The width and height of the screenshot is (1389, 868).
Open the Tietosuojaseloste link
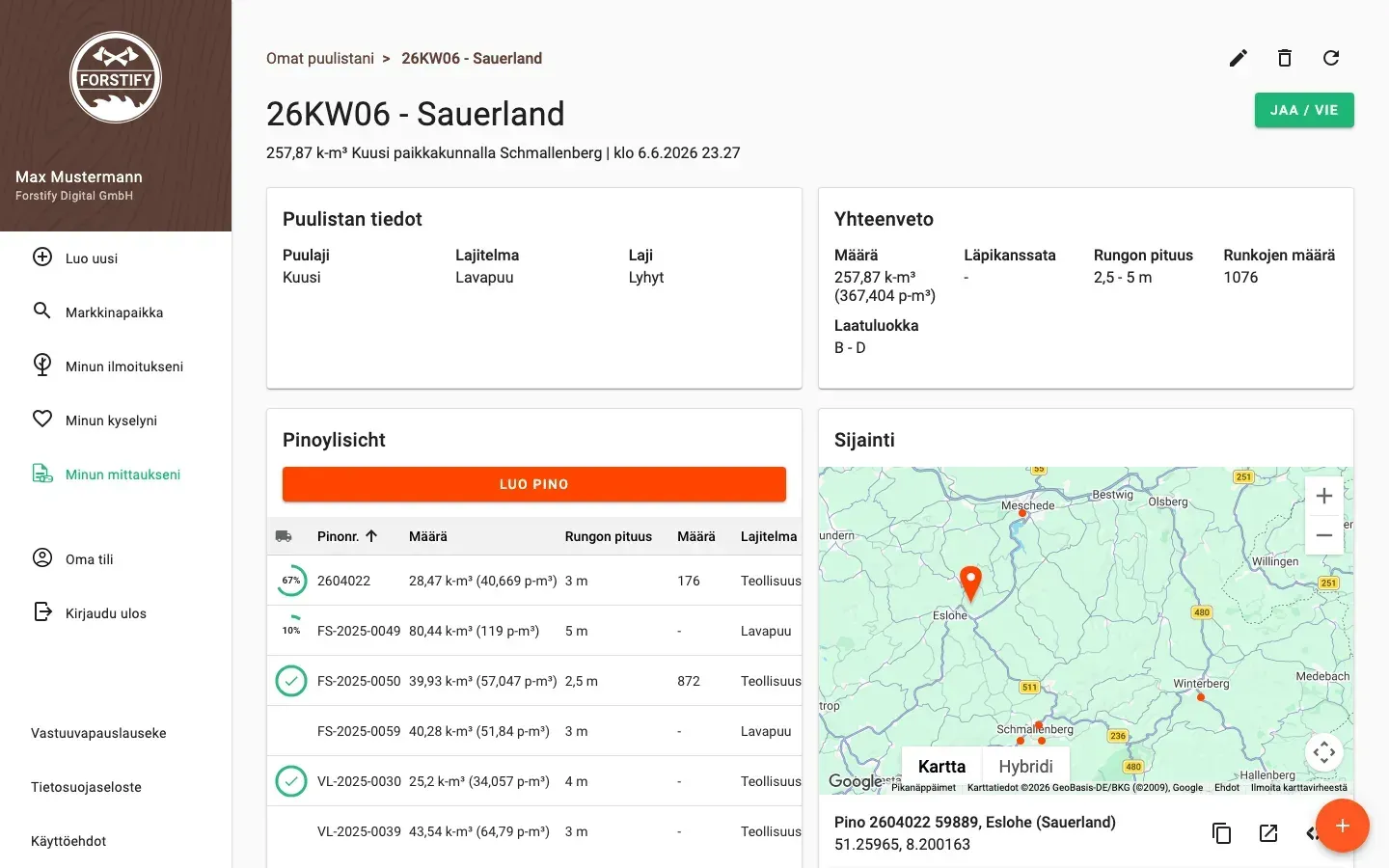[86, 787]
